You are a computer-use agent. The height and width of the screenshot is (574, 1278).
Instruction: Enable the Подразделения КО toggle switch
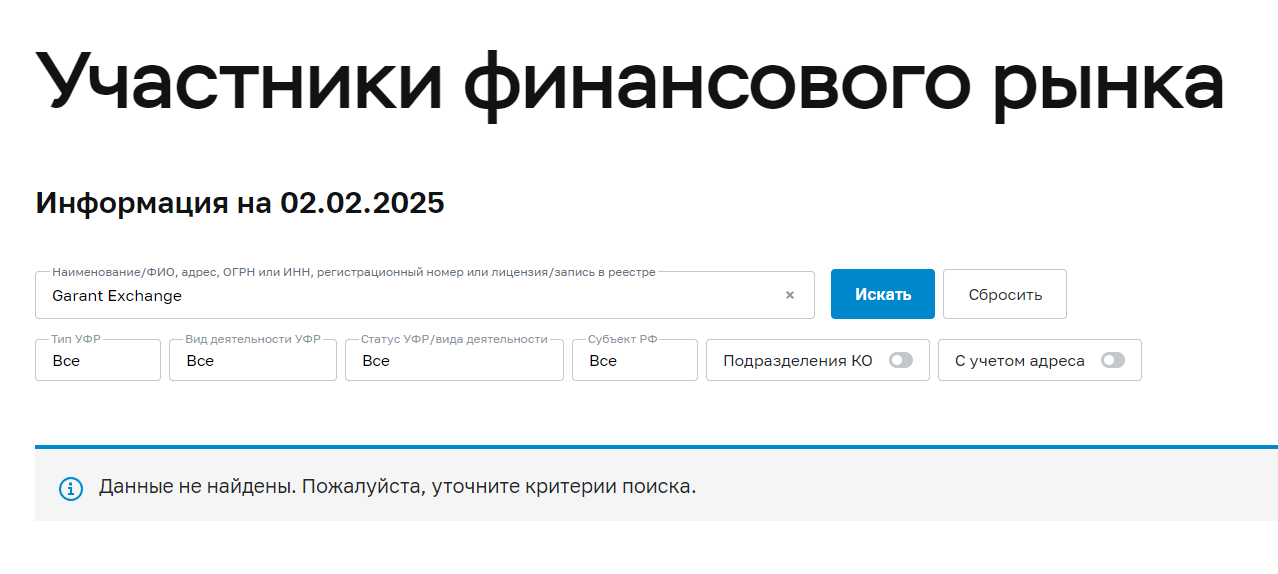(901, 361)
